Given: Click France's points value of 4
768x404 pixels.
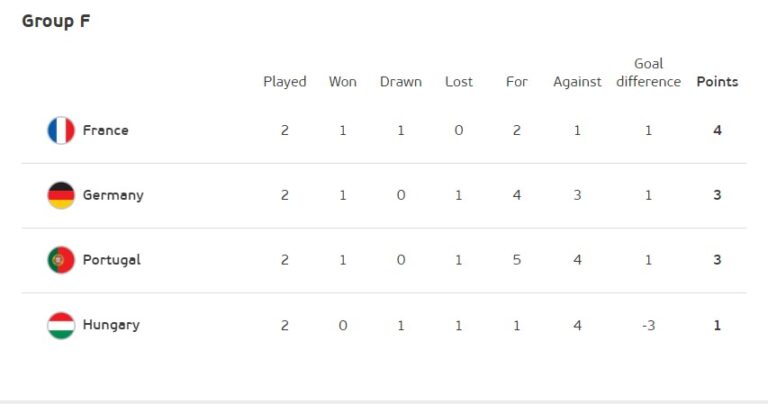Looking at the screenshot, I should coord(717,130).
